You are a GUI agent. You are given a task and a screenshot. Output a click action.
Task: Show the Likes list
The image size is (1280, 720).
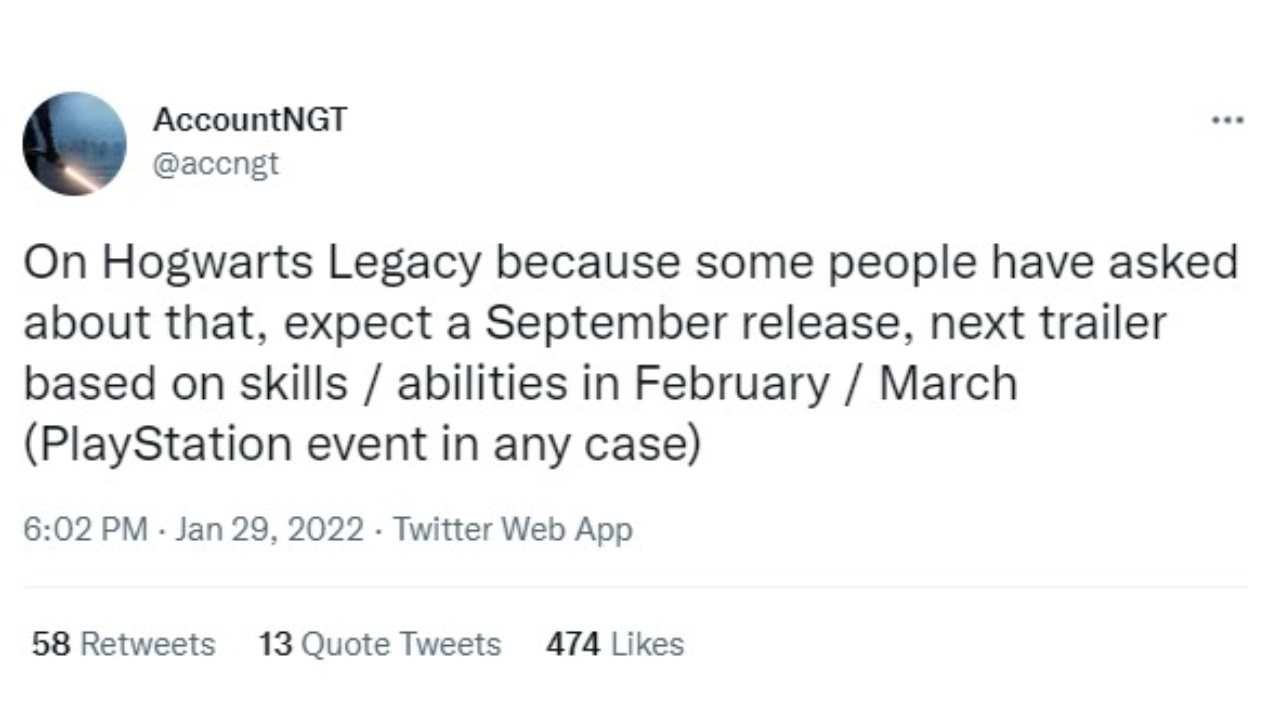(647, 645)
